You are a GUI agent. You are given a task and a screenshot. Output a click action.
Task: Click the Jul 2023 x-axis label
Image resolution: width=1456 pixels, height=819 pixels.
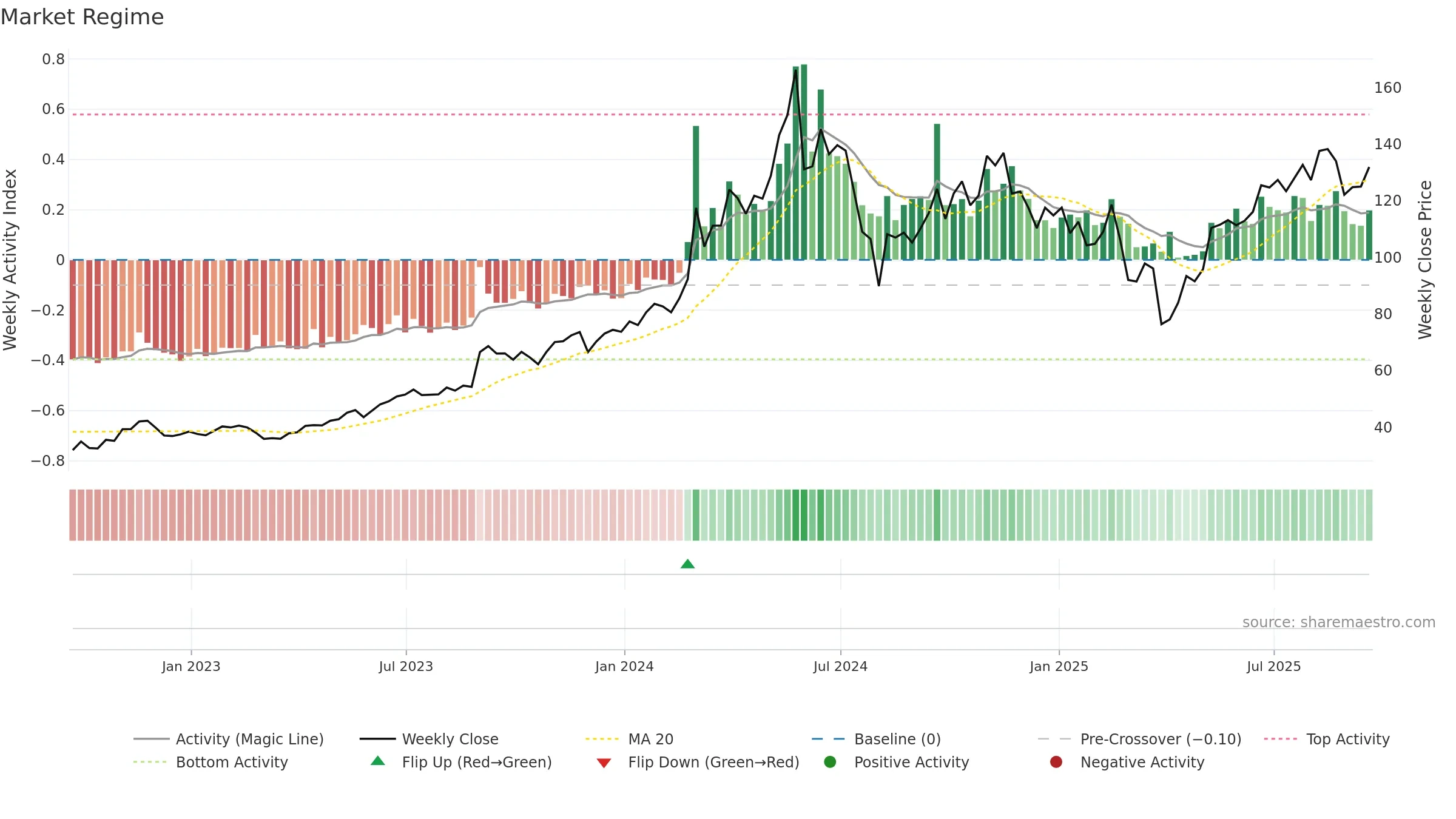point(406,666)
